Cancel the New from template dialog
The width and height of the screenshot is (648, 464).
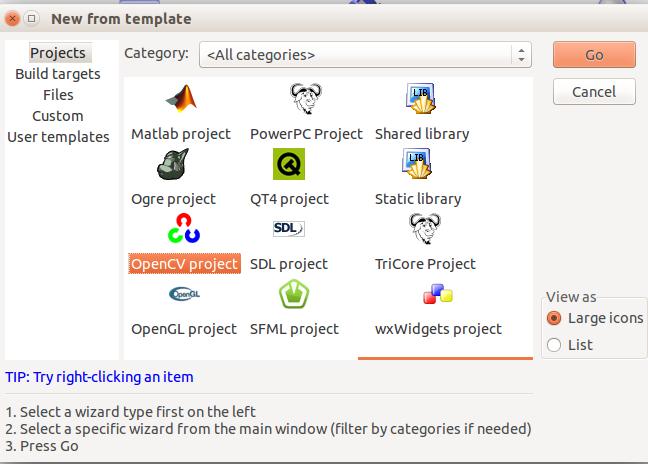click(x=594, y=91)
